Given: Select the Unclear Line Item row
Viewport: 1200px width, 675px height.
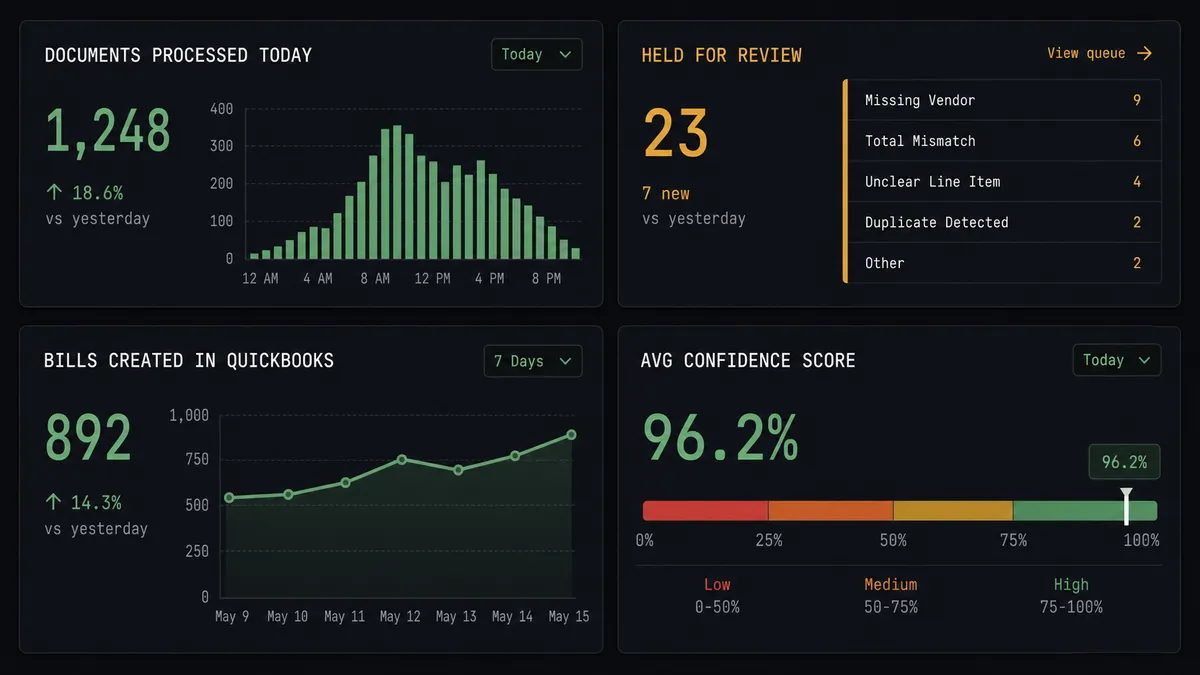Looking at the screenshot, I should click(1004, 182).
